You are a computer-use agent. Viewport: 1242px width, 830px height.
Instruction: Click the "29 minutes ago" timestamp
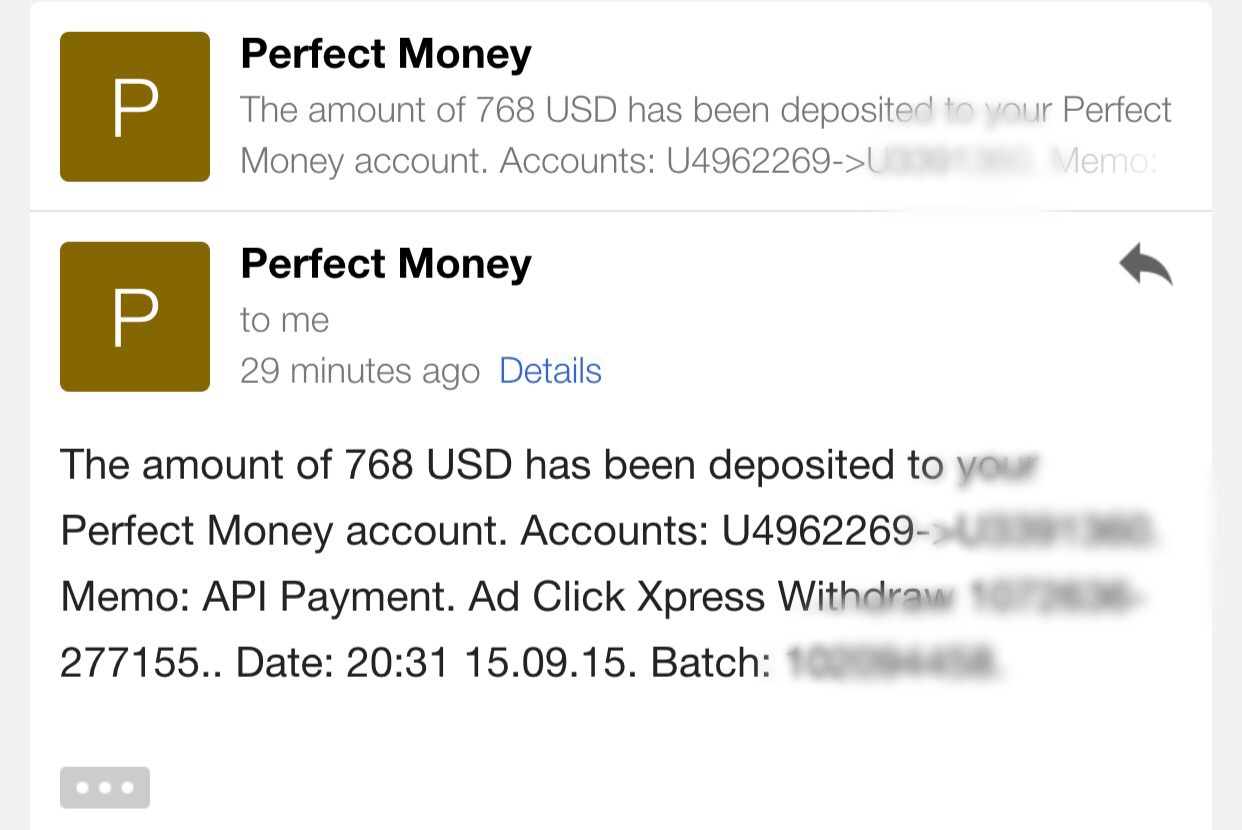360,372
